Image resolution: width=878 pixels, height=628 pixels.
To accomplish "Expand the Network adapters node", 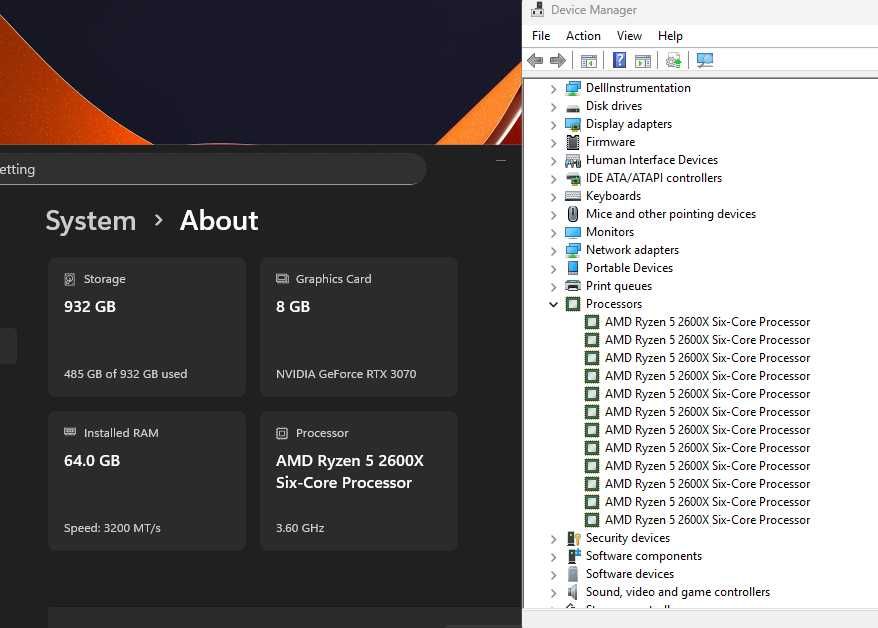I will (x=553, y=250).
